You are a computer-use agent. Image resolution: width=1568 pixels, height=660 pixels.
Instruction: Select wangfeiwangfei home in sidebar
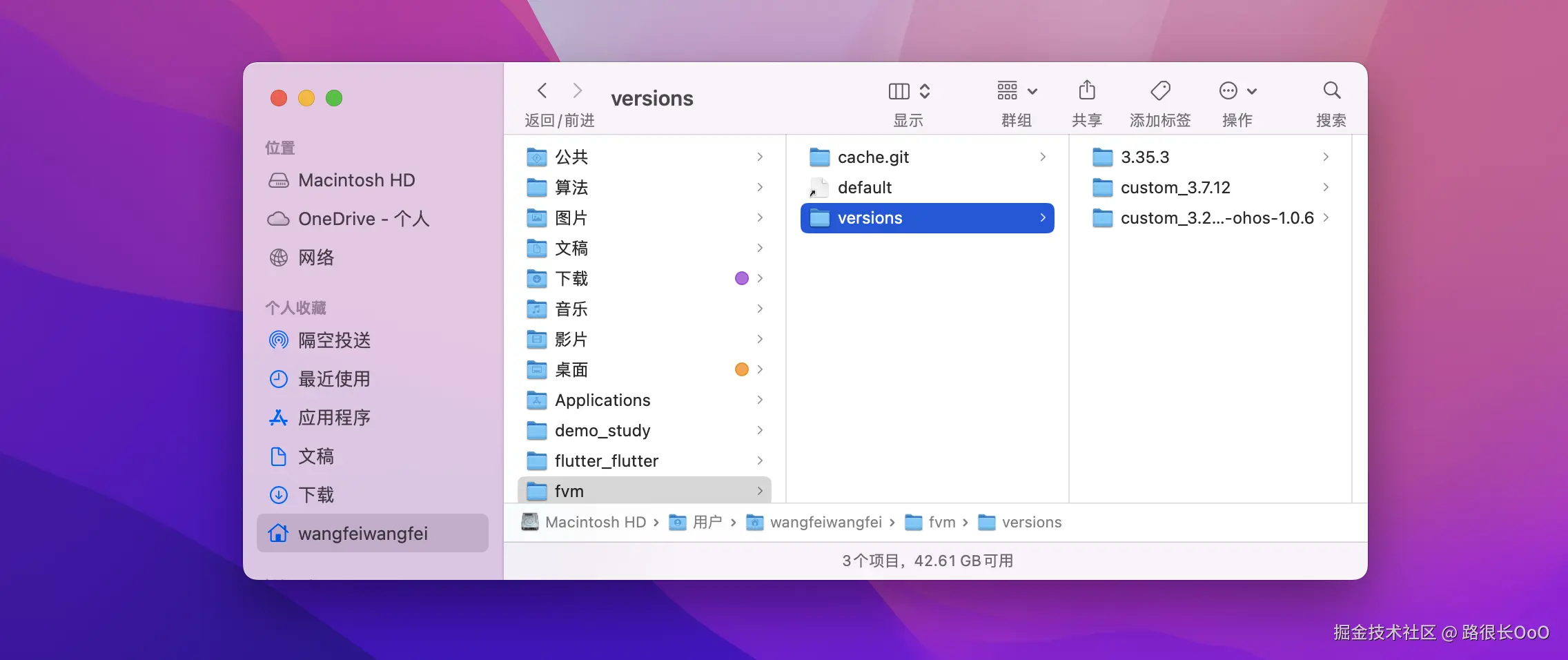point(373,533)
